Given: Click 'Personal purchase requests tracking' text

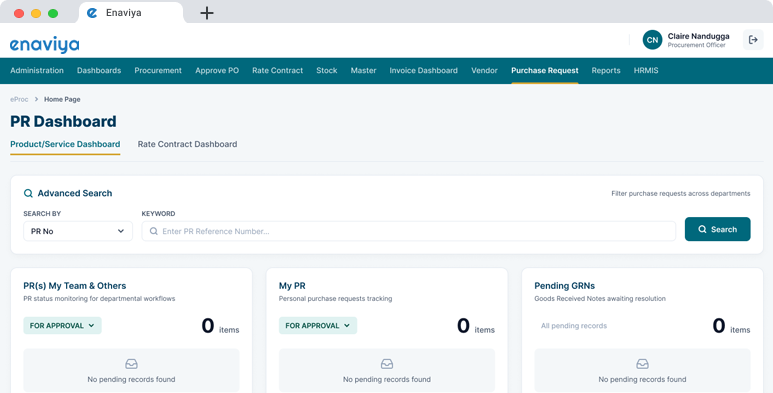Looking at the screenshot, I should [335, 298].
